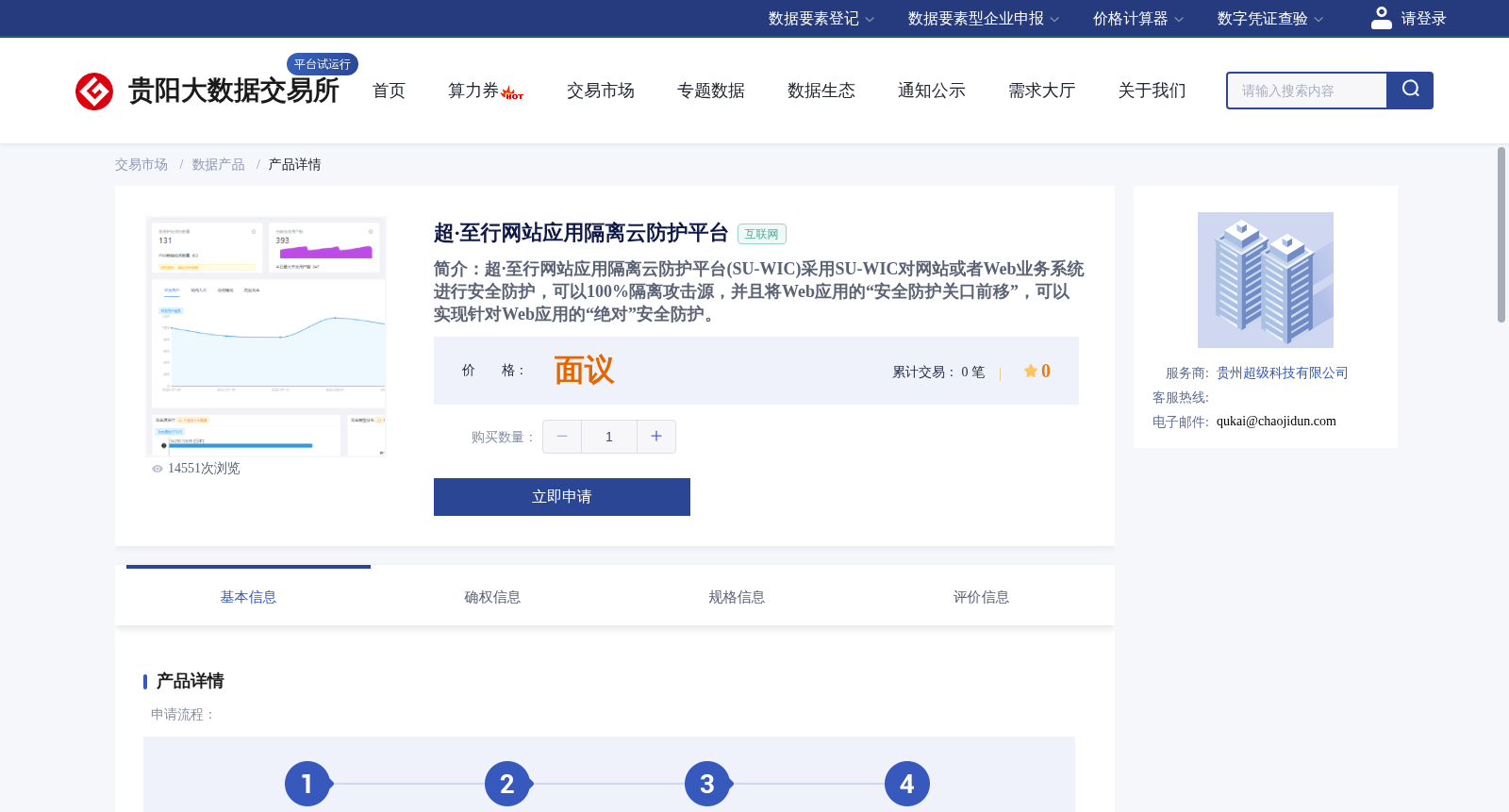The width and height of the screenshot is (1509, 812).
Task: Open 数据生态 navigation item
Action: 821,91
